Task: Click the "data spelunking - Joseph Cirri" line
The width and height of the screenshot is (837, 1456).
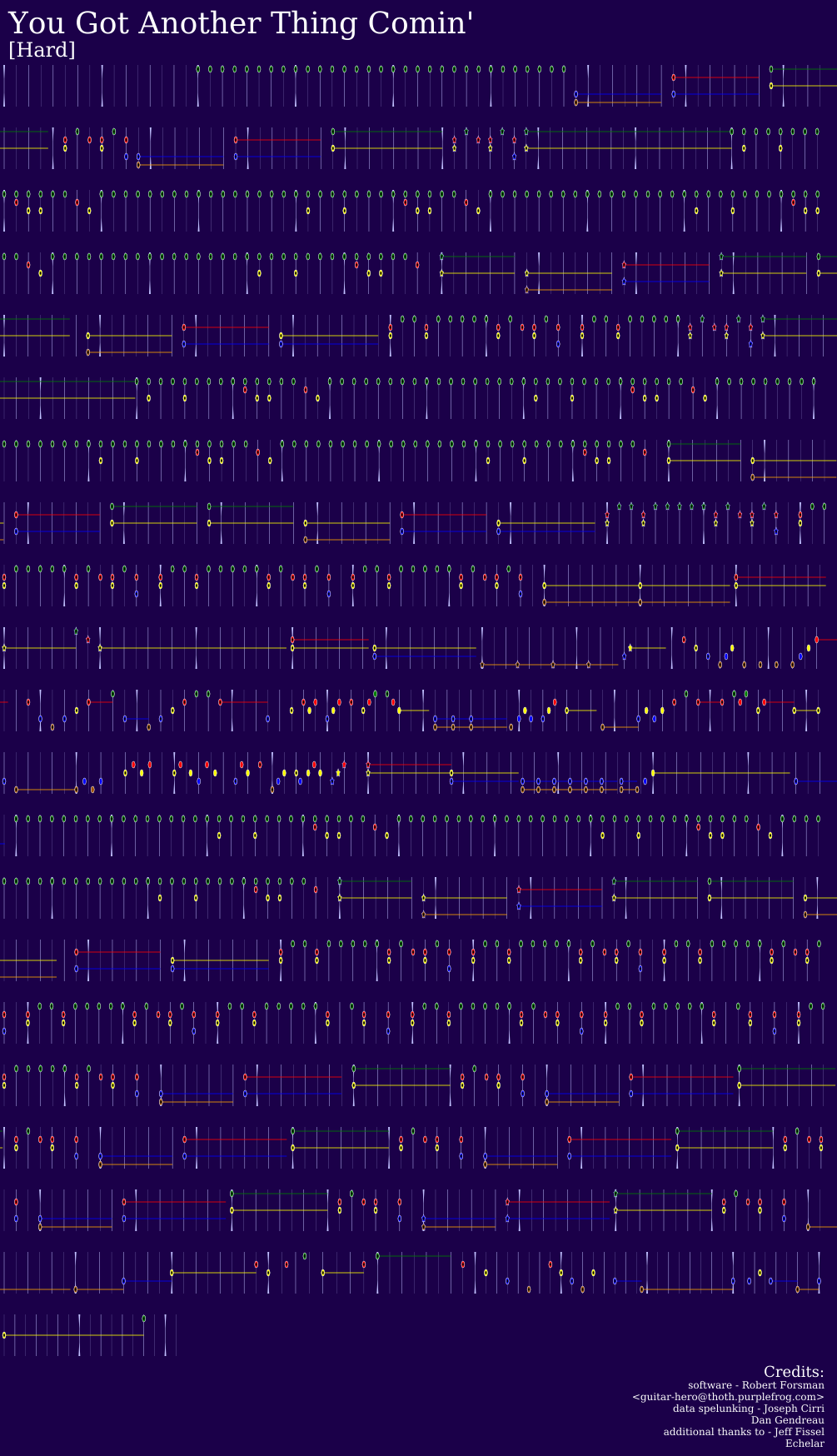Action: (x=749, y=1409)
